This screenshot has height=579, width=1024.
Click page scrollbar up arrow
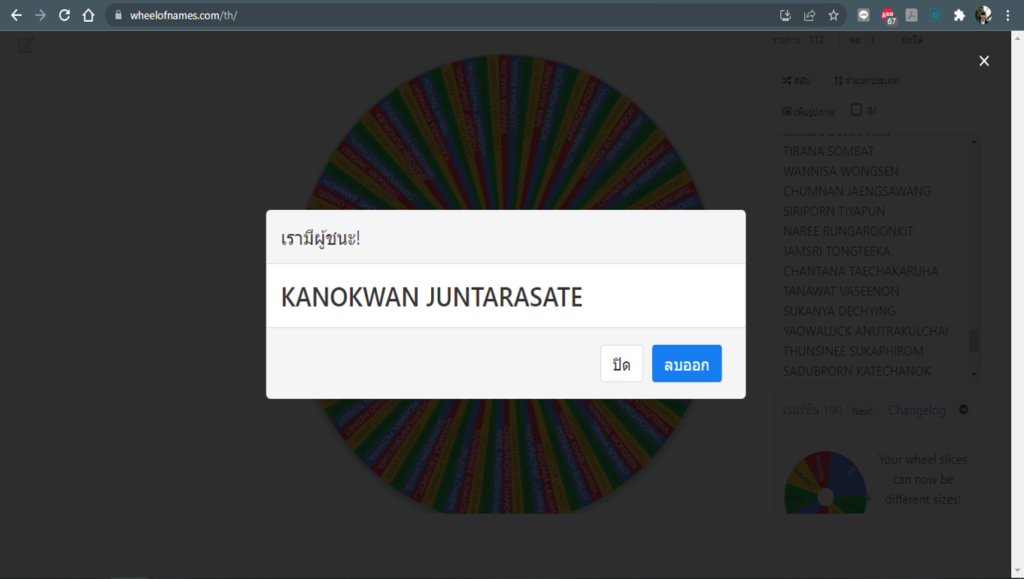1017,37
